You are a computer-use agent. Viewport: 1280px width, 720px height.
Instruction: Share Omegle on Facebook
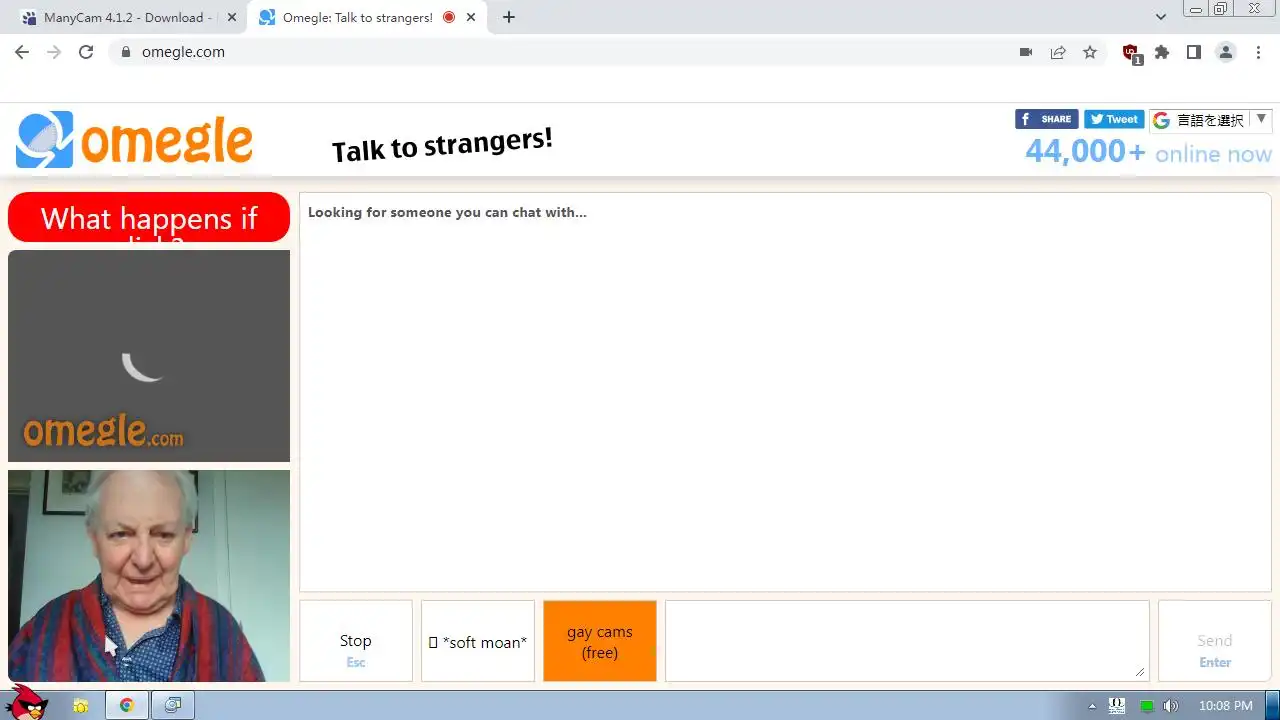1046,119
